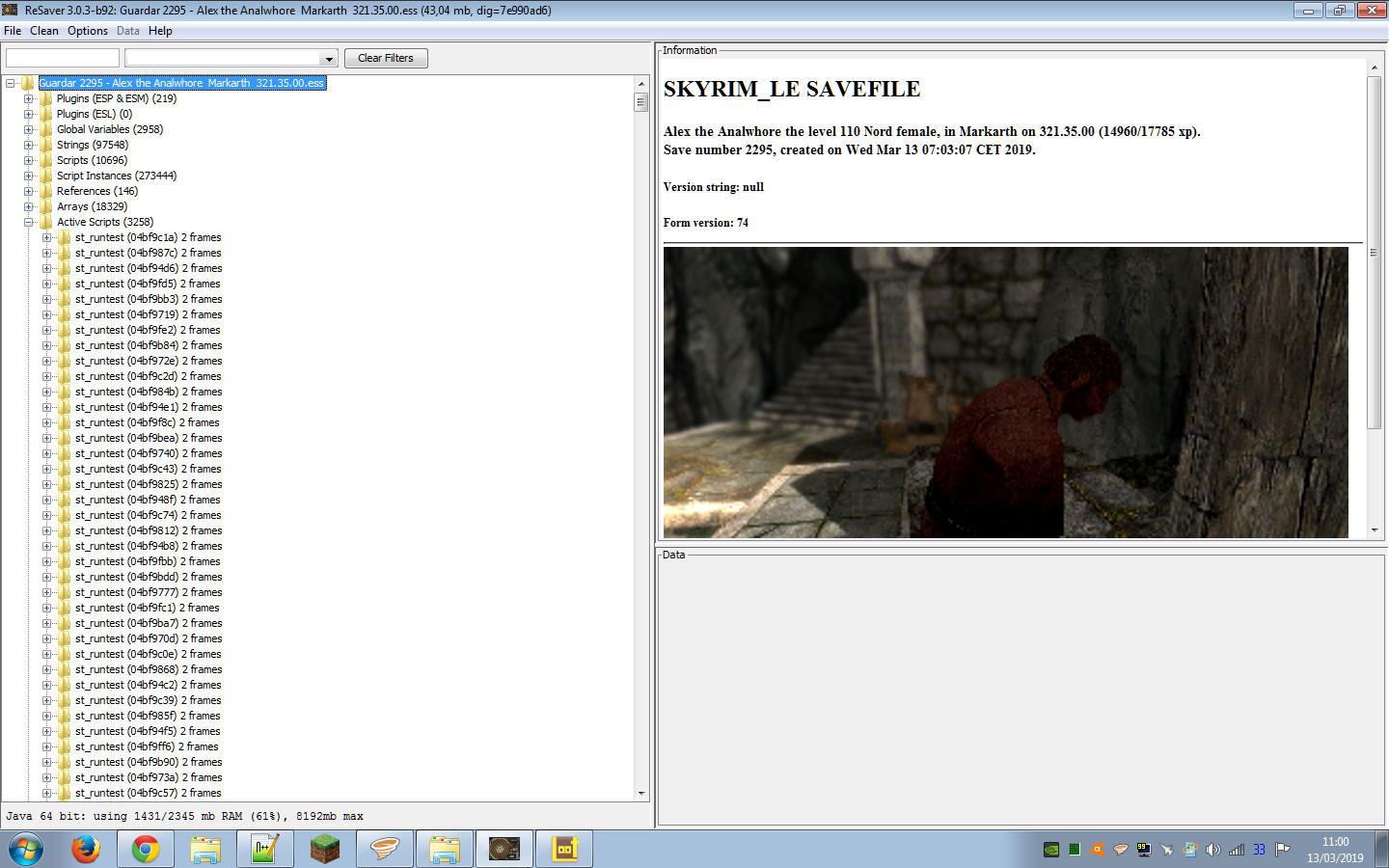Click the Java RAM usage status text
1389x868 pixels.
184,816
